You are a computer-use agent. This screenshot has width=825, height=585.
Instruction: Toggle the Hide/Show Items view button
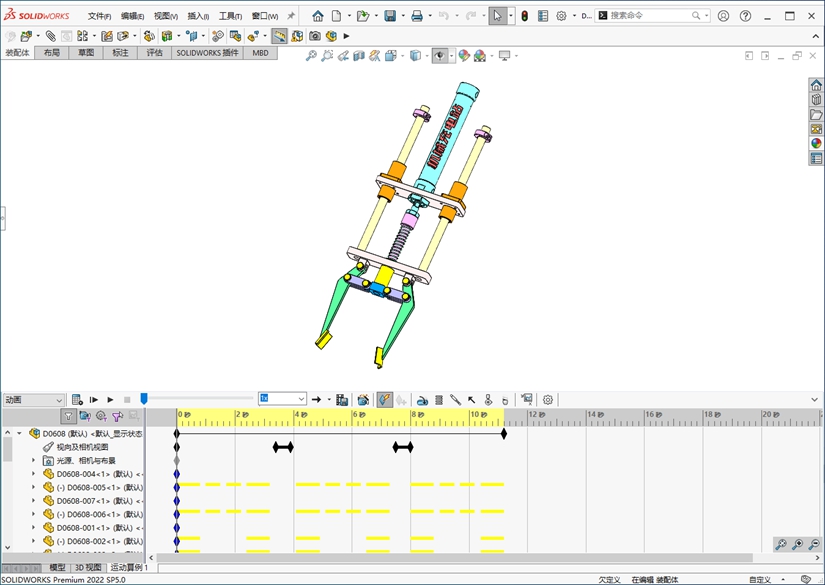click(439, 56)
